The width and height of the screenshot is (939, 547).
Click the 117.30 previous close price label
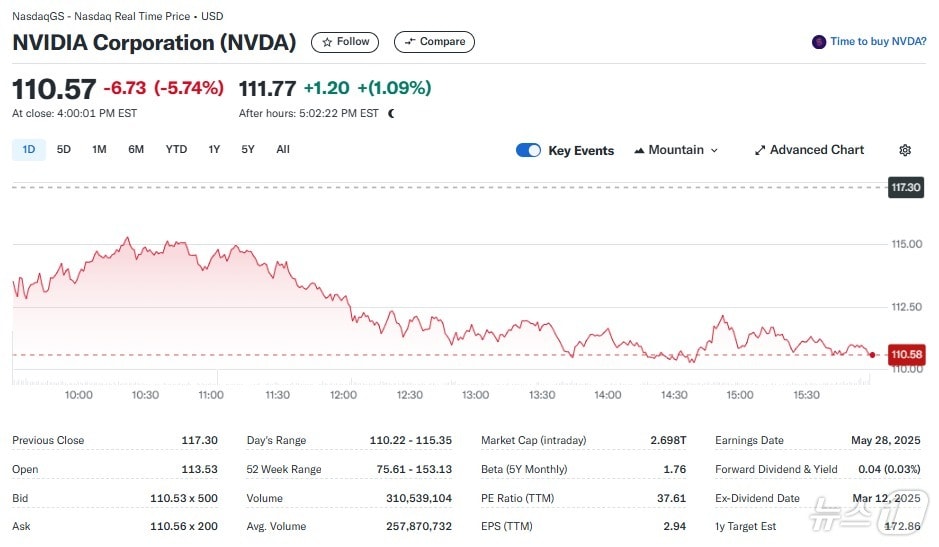pos(905,187)
